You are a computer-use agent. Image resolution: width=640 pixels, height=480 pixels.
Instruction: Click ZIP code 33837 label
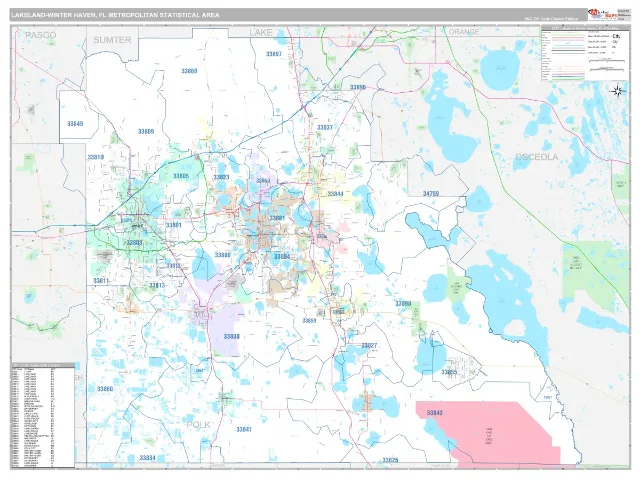pyautogui.click(x=325, y=128)
